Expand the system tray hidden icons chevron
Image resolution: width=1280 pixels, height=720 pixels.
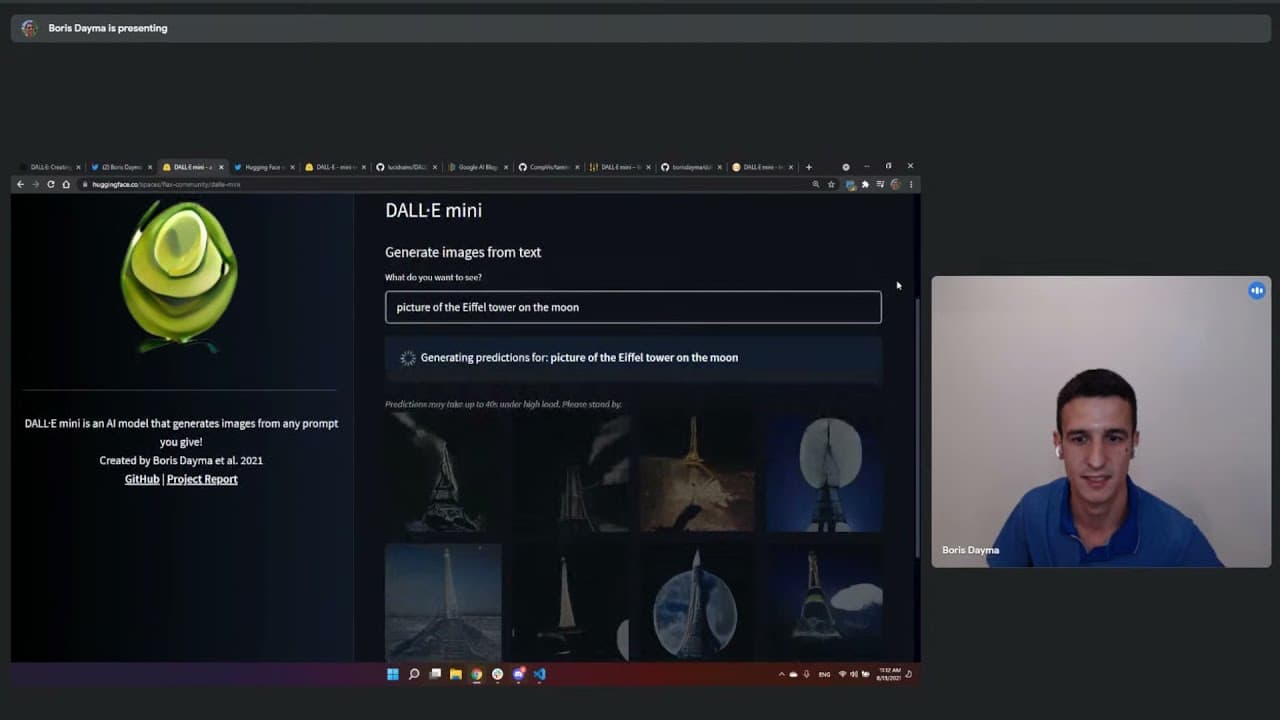pos(782,674)
